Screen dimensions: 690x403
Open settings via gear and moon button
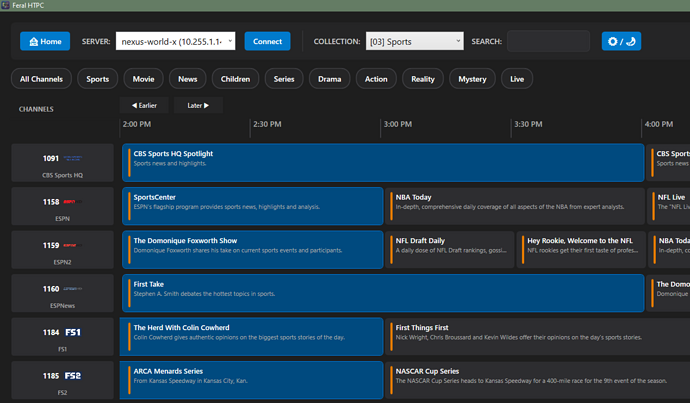pyautogui.click(x=621, y=41)
